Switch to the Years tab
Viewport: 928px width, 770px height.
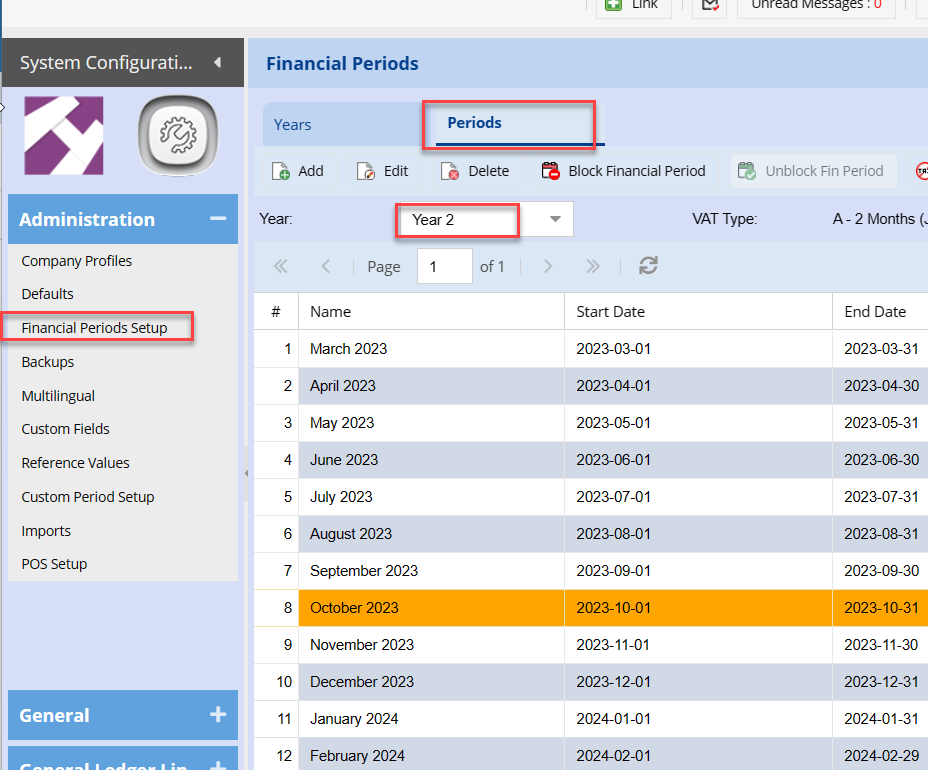click(293, 125)
